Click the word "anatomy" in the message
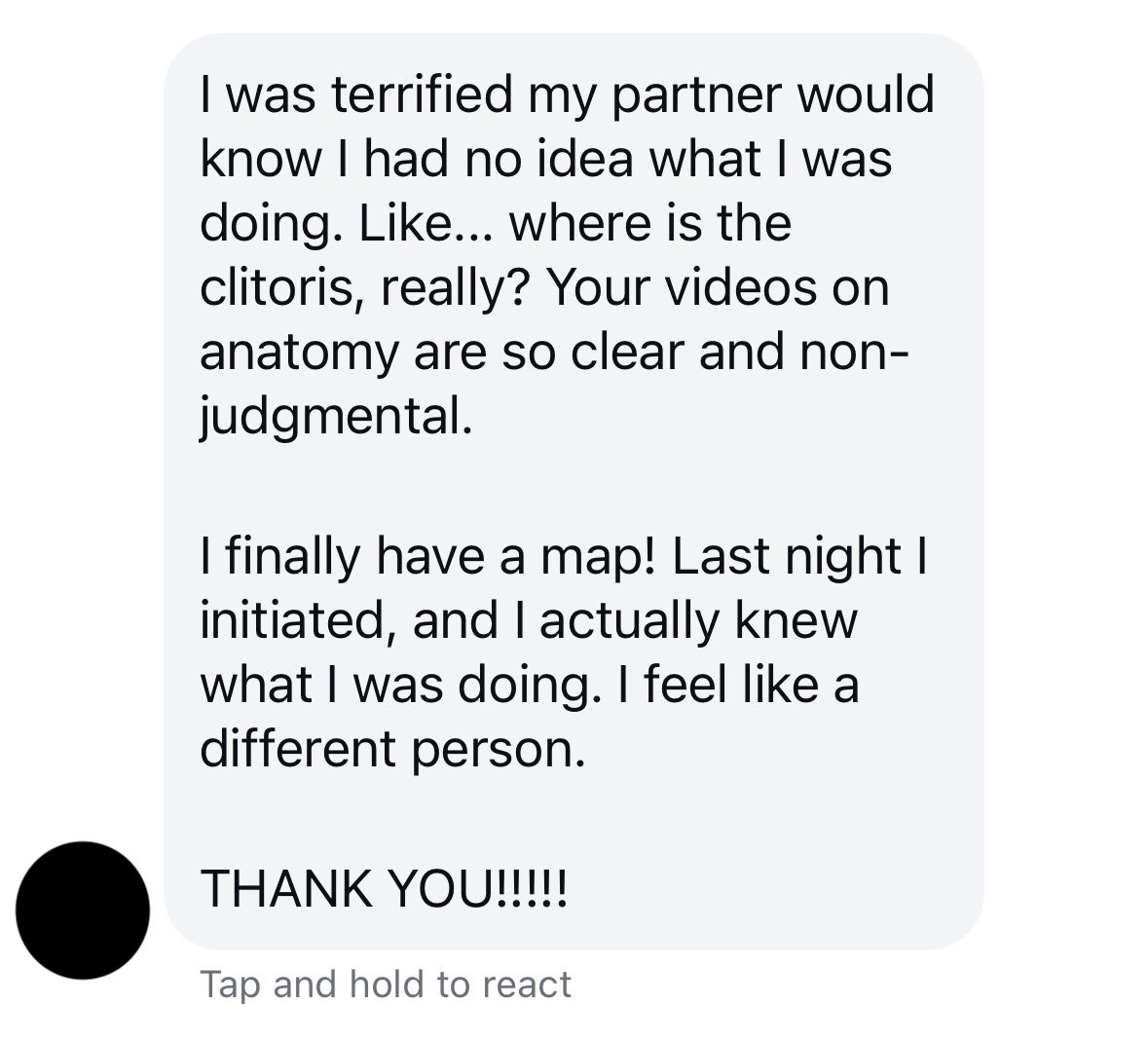 coord(297,353)
